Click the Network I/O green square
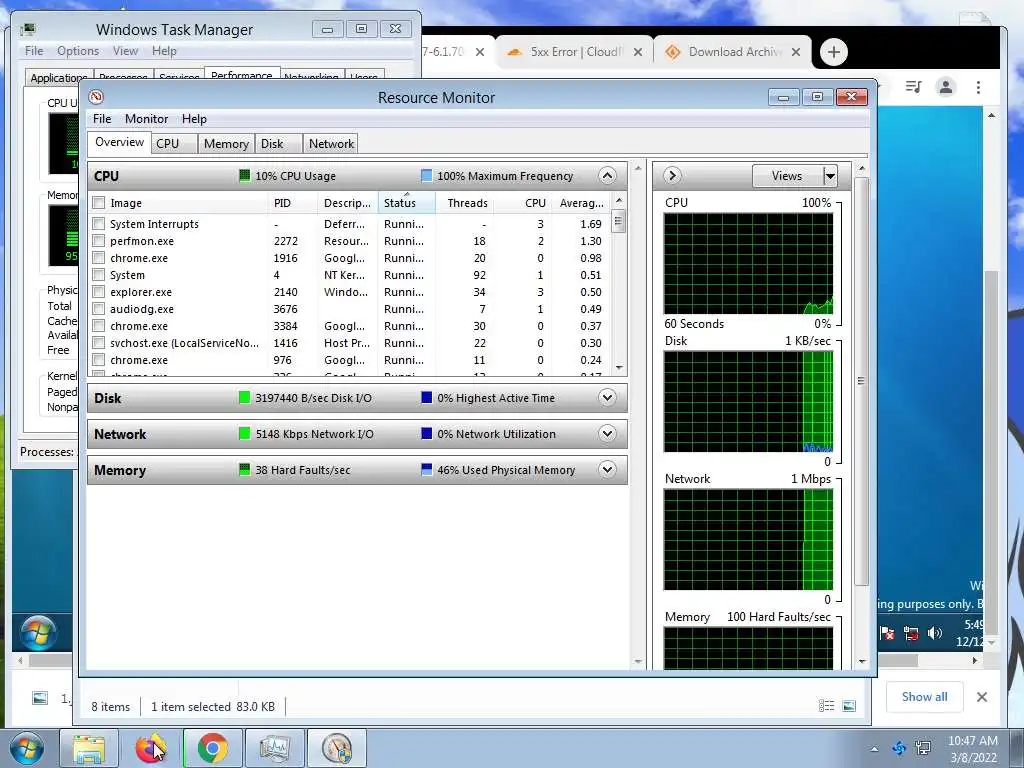This screenshot has height=768, width=1024. pos(244,434)
